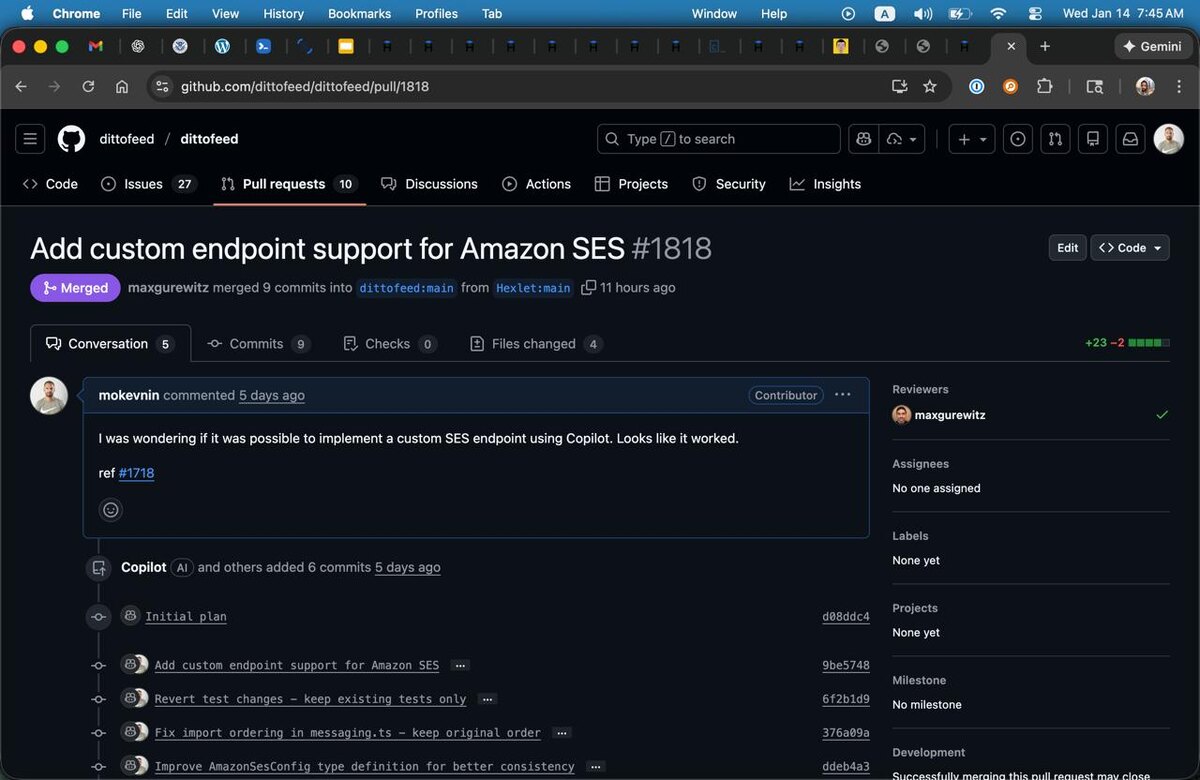Open commit hash d08ddc4
Image resolution: width=1200 pixels, height=780 pixels.
point(846,617)
